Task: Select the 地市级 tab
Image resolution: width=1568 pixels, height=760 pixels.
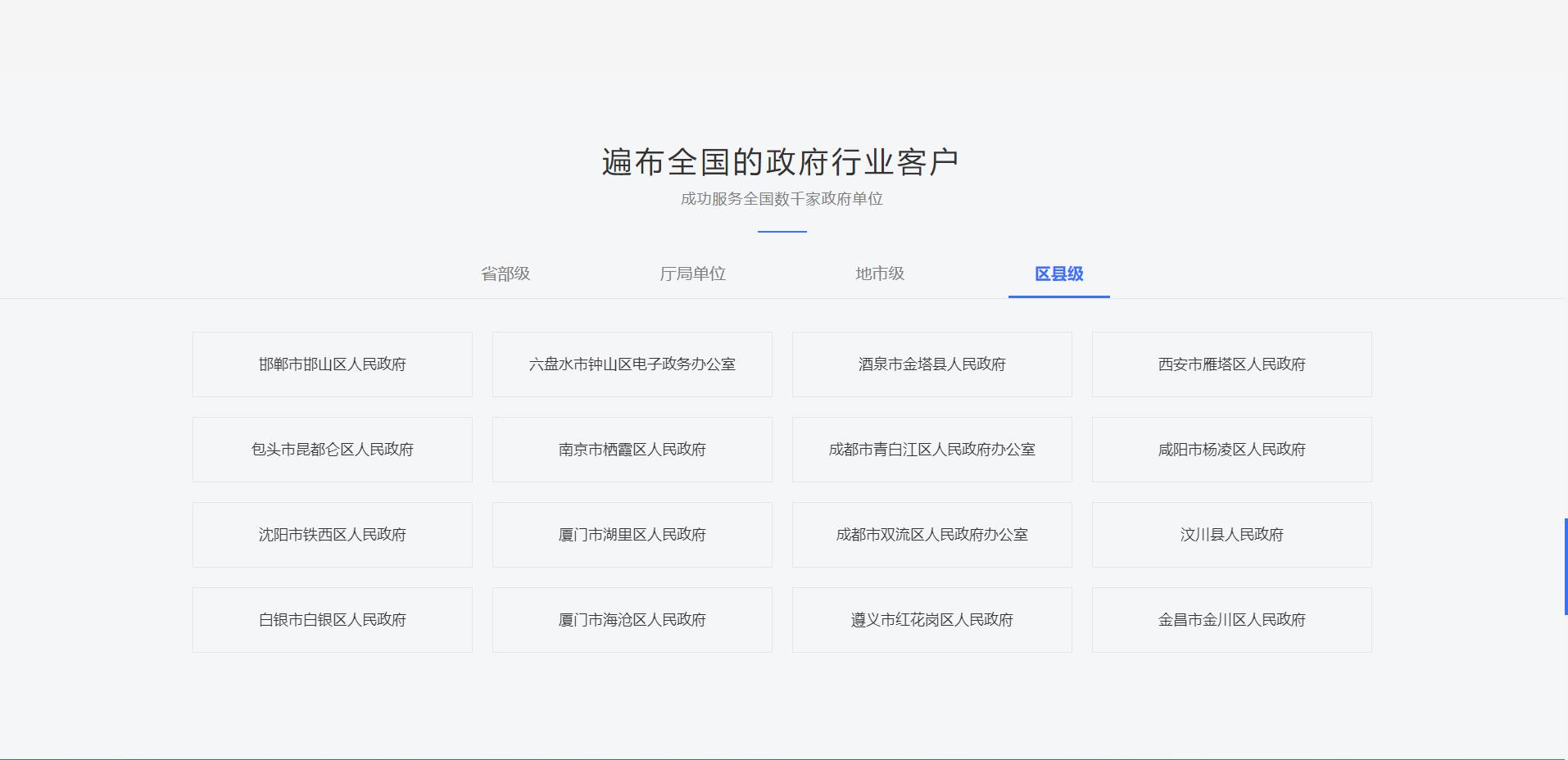Action: pos(880,274)
